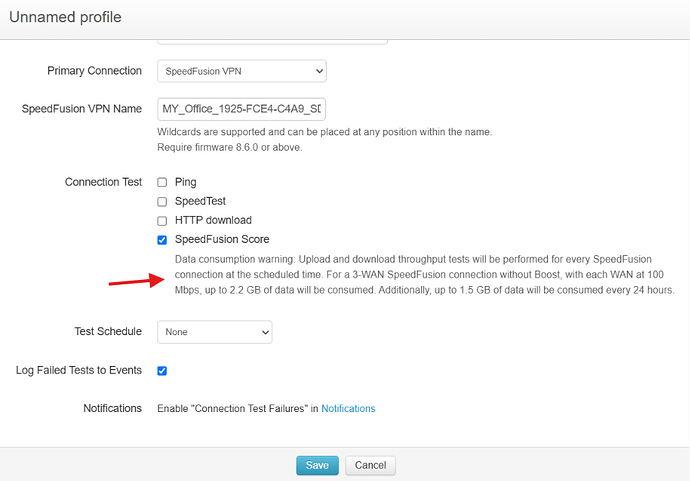Click the Notifications field label
The width and height of the screenshot is (690, 481).
(x=113, y=408)
